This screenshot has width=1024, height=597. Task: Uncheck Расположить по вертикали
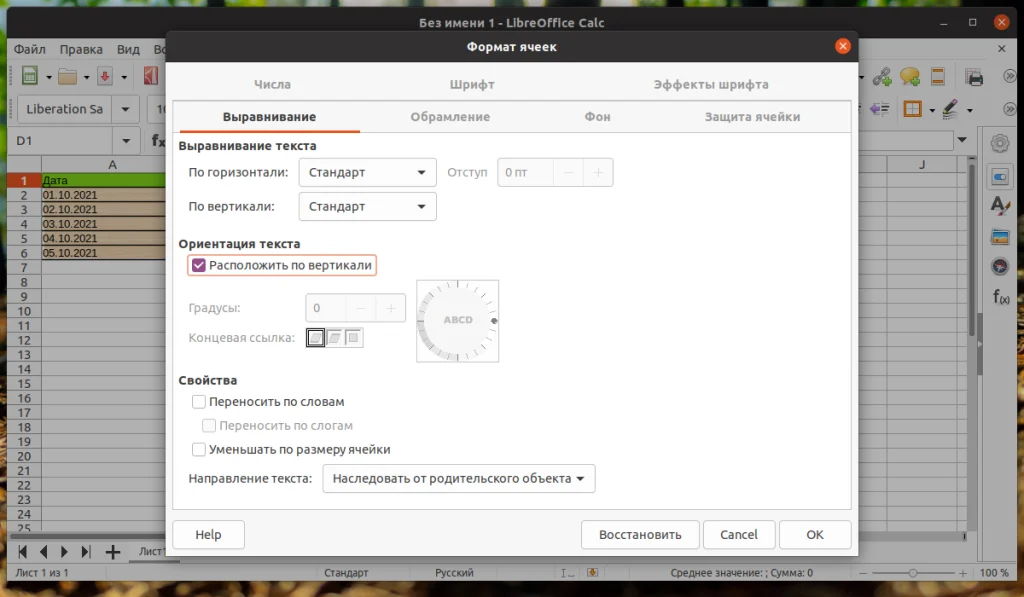click(197, 265)
